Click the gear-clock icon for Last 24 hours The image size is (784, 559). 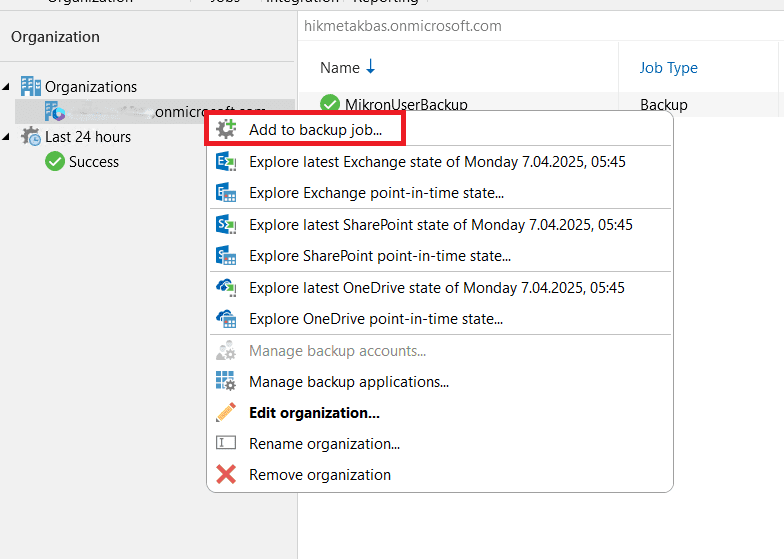point(30,136)
